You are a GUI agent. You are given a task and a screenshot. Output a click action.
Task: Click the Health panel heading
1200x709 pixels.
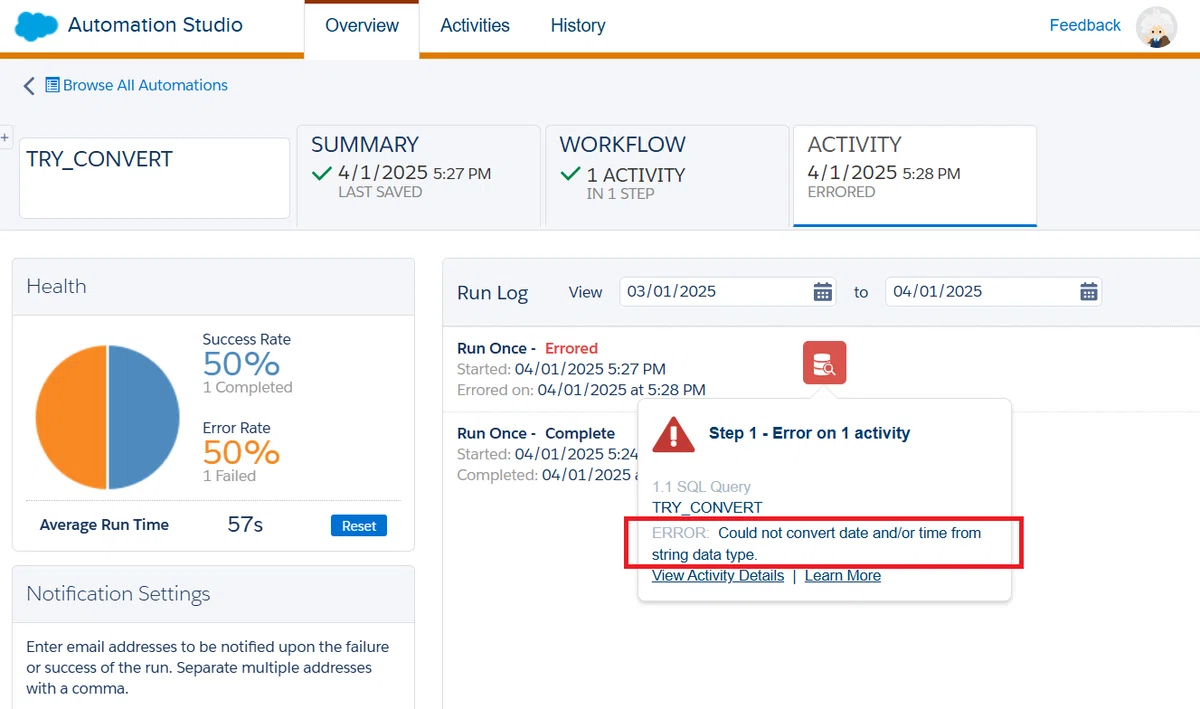(56, 286)
